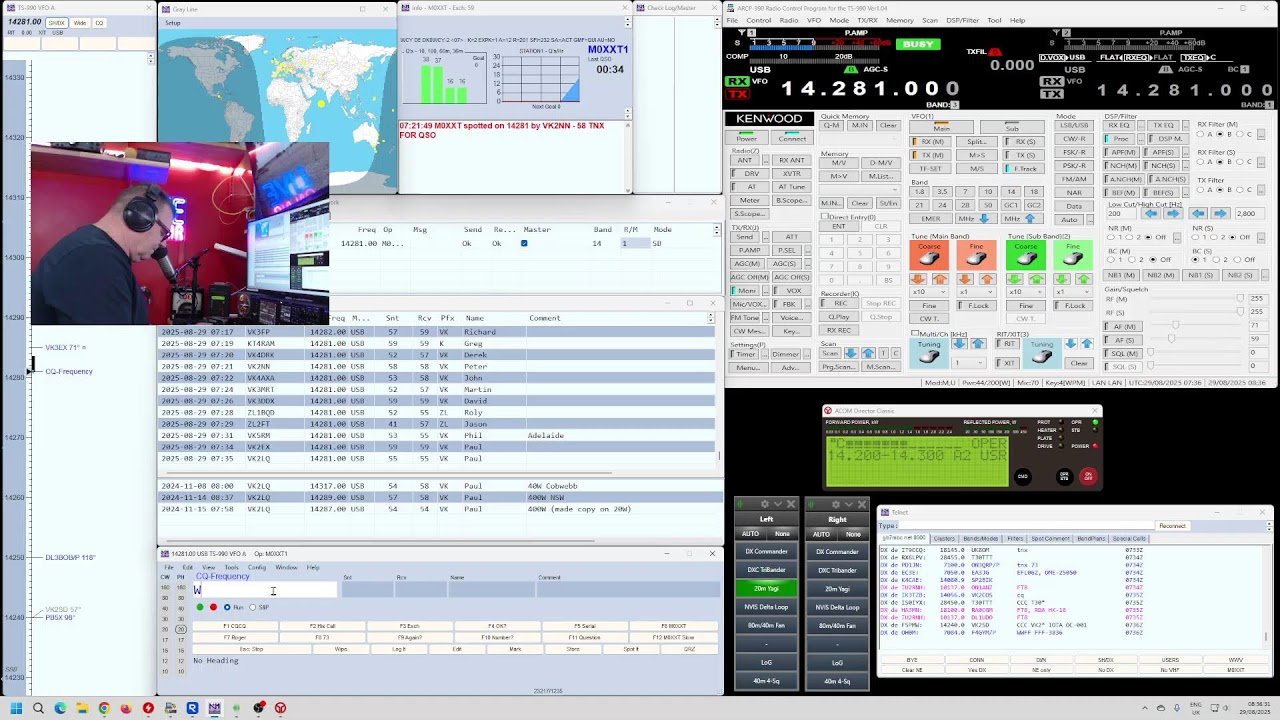
Task: Click the RIT/XIT up blue arrow
Action: pos(1087,344)
